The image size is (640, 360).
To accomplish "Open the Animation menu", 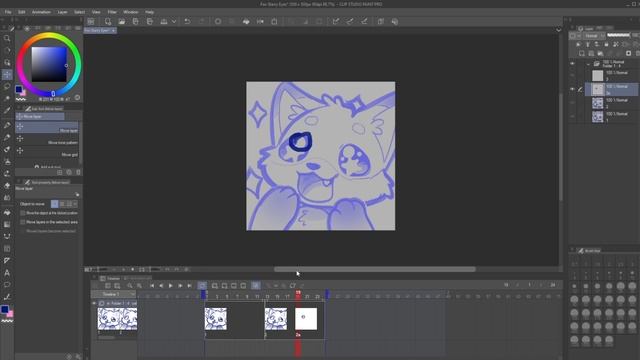I will [41, 12].
